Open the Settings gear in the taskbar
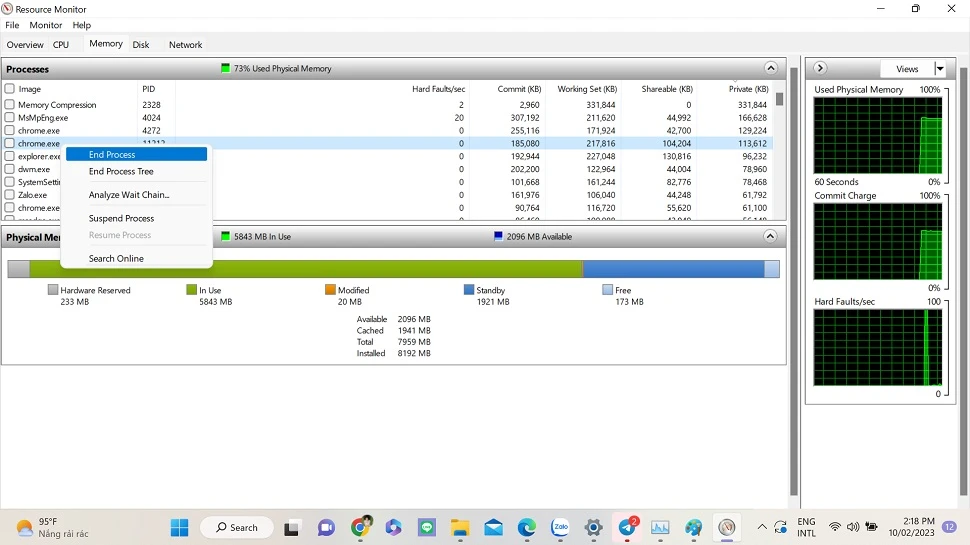This screenshot has width=970, height=545. (x=594, y=527)
